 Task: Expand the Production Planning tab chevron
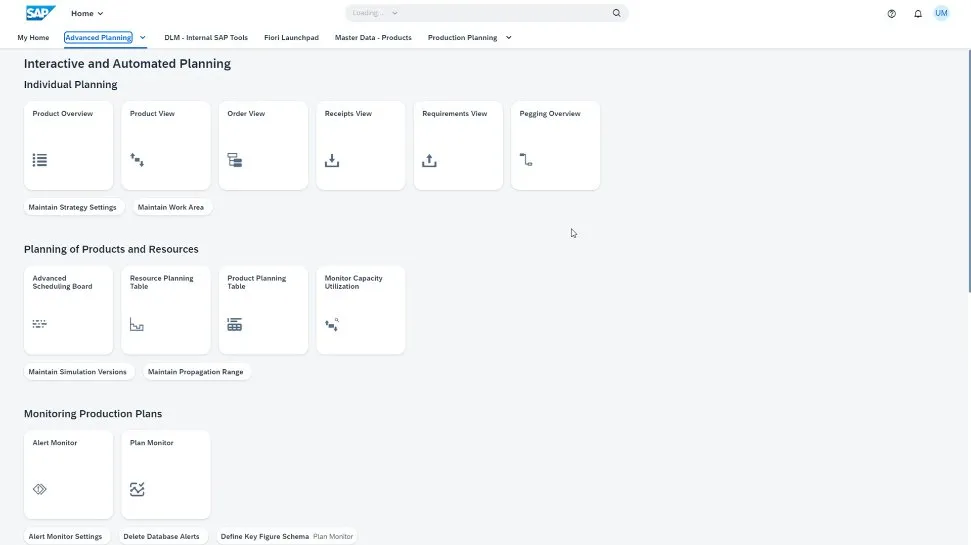tap(509, 38)
